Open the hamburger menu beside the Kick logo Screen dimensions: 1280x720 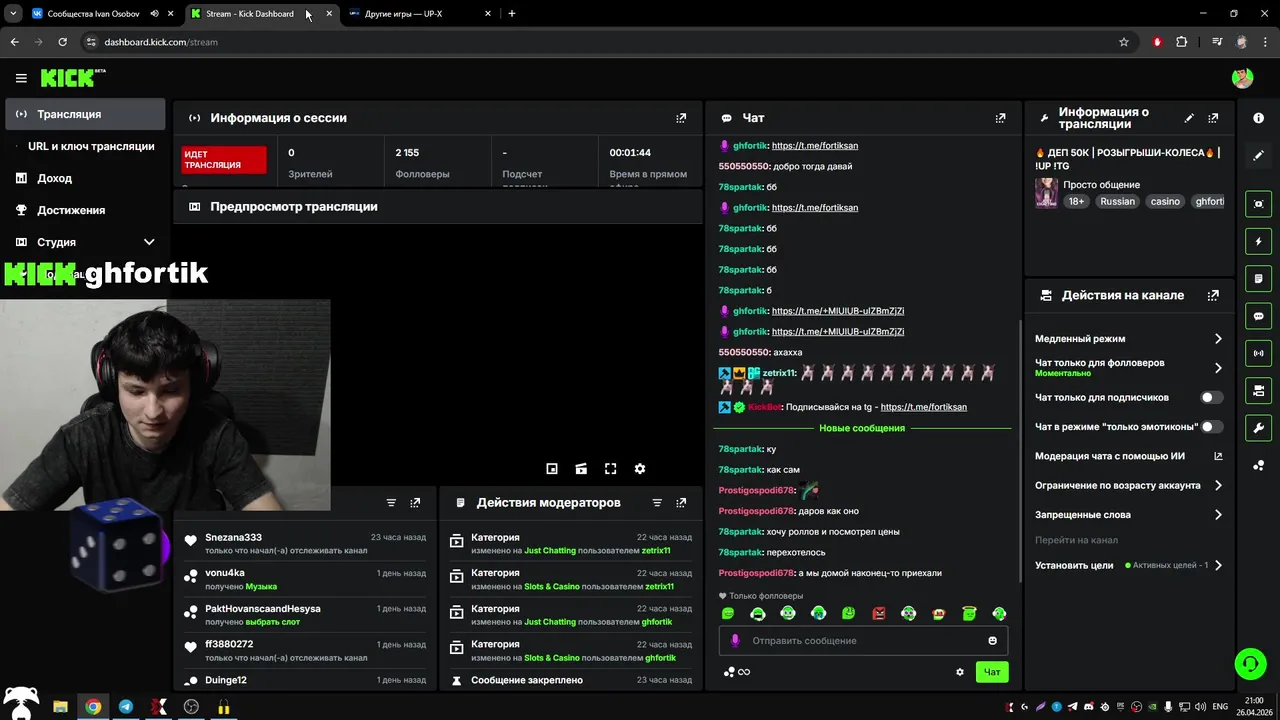coord(21,78)
